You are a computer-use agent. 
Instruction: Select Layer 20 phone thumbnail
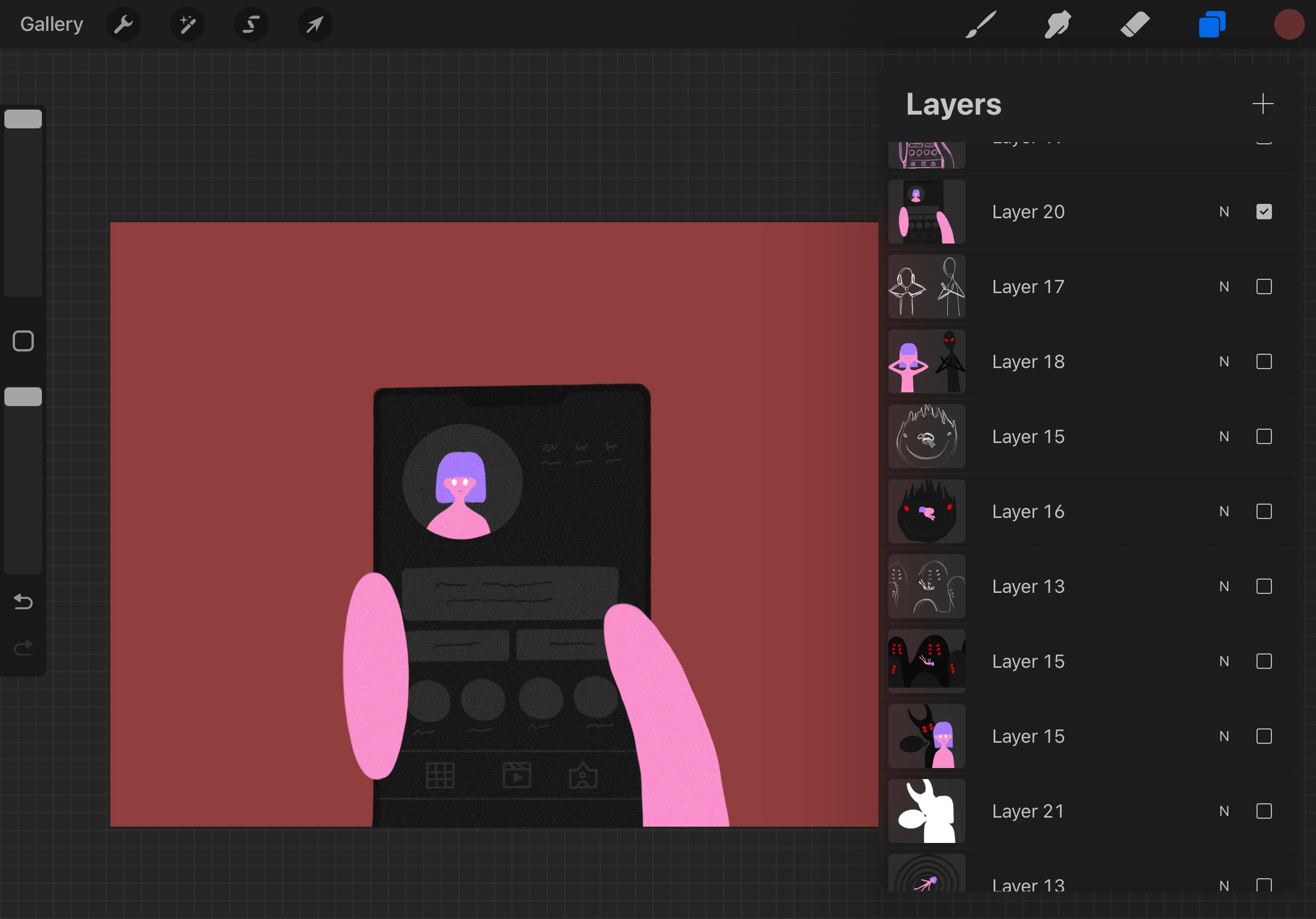tap(927, 212)
